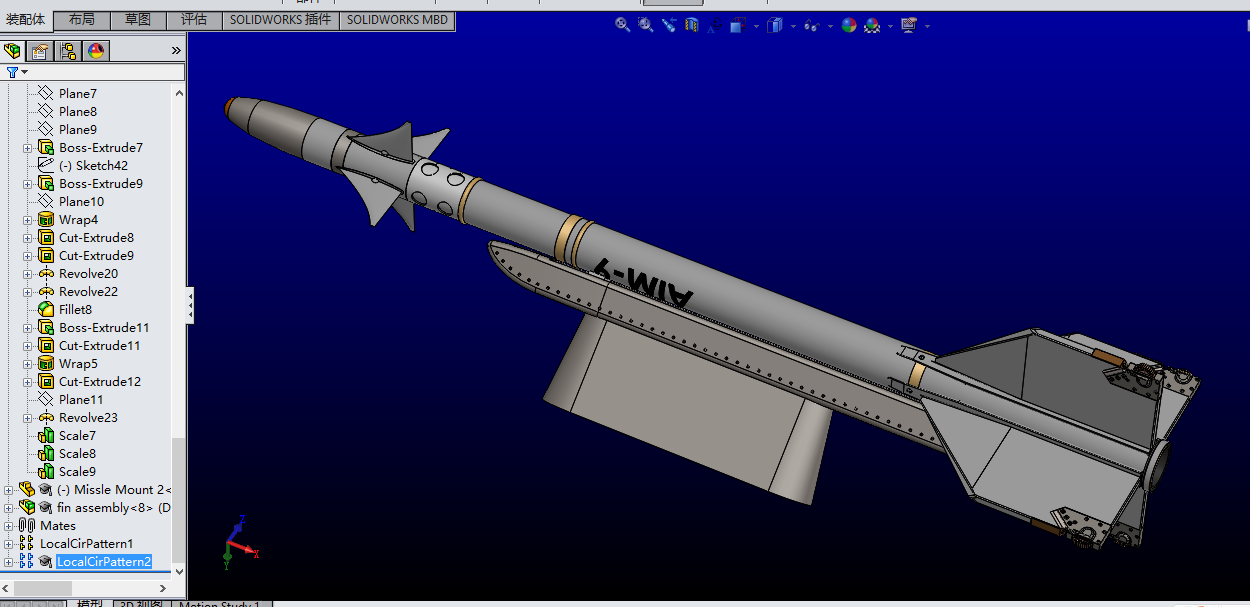Expand the Revolve22 tree node

pos(28,292)
